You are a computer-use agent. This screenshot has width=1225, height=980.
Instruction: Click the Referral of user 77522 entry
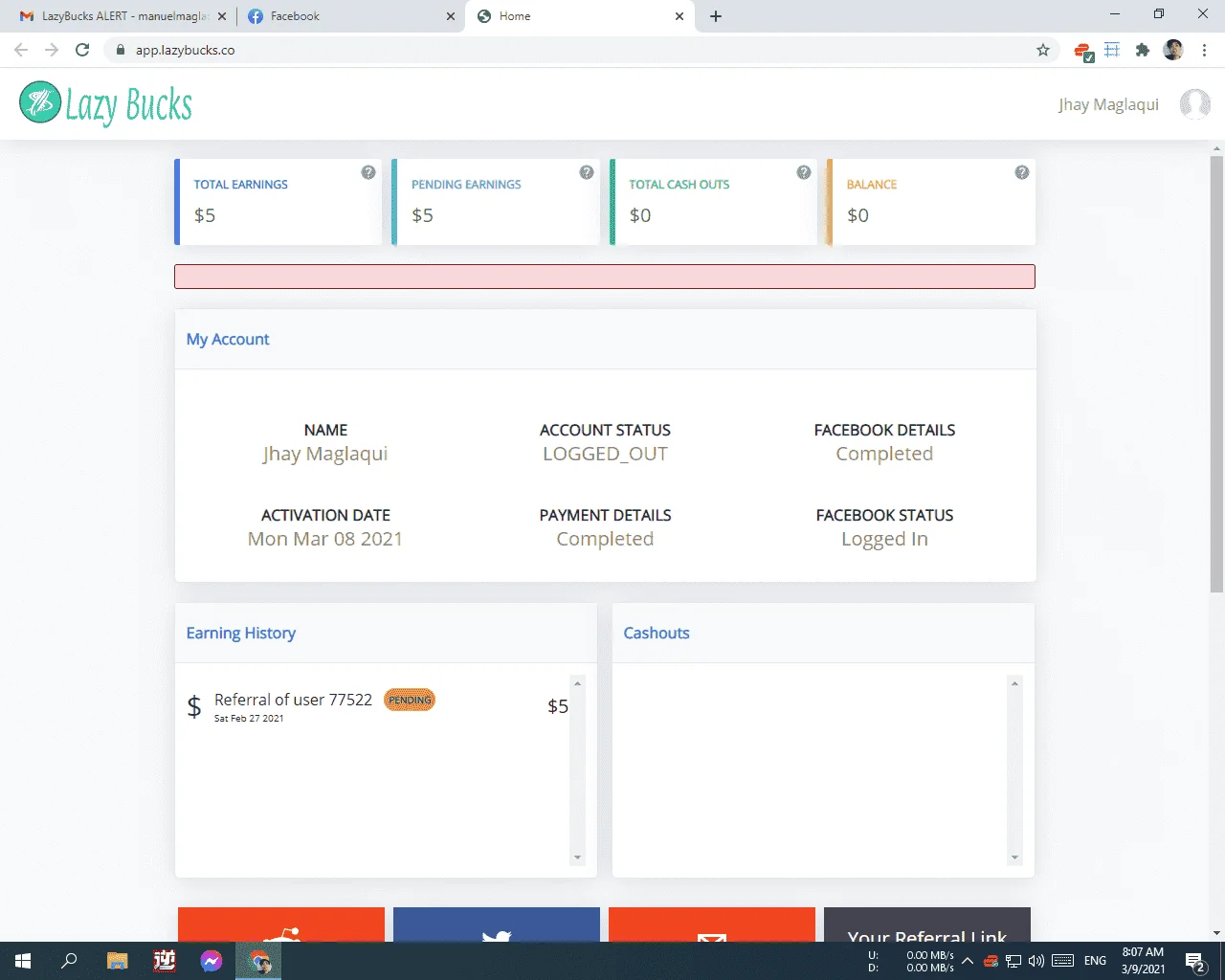pos(293,700)
